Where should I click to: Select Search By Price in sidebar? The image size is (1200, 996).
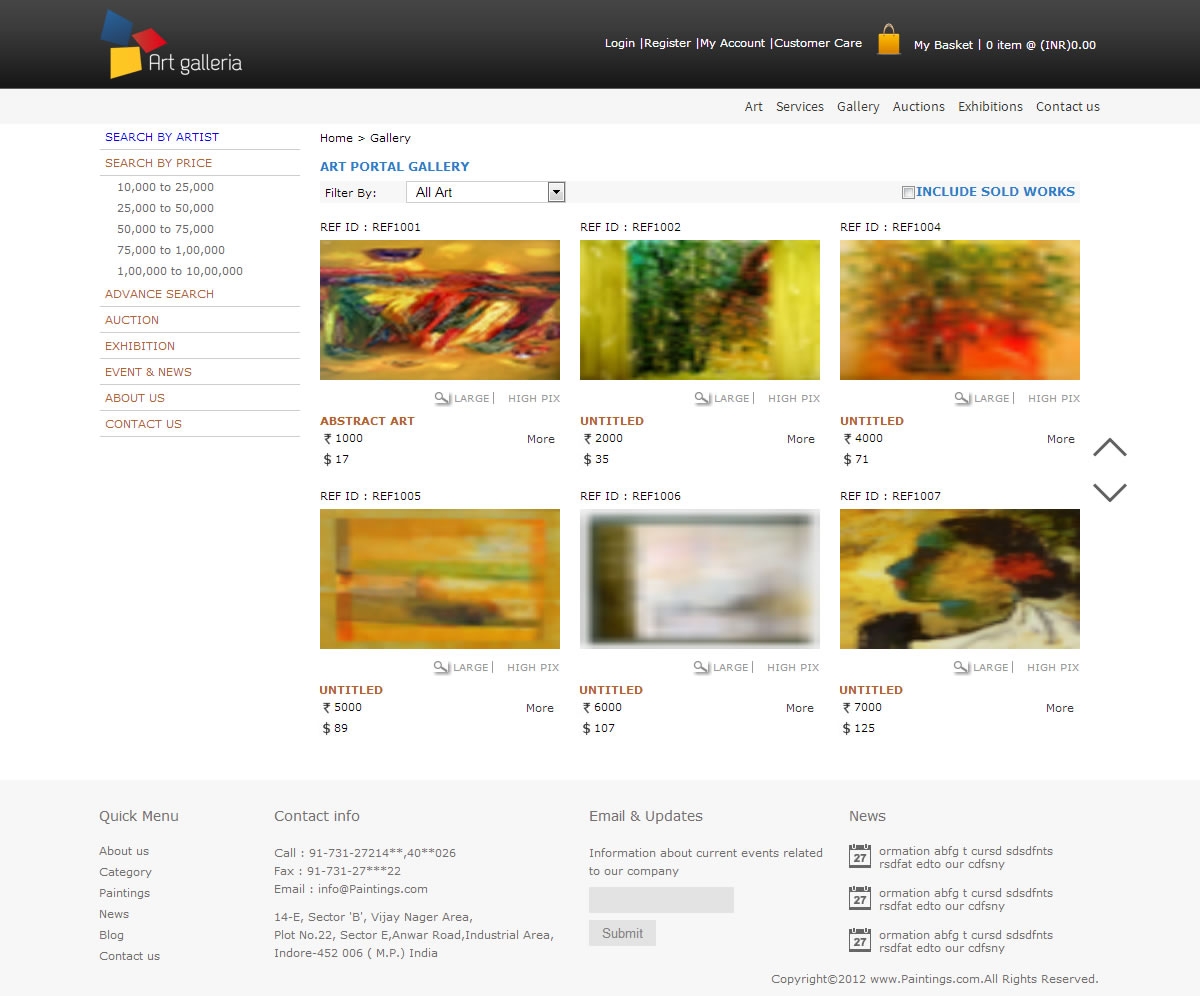[x=159, y=163]
